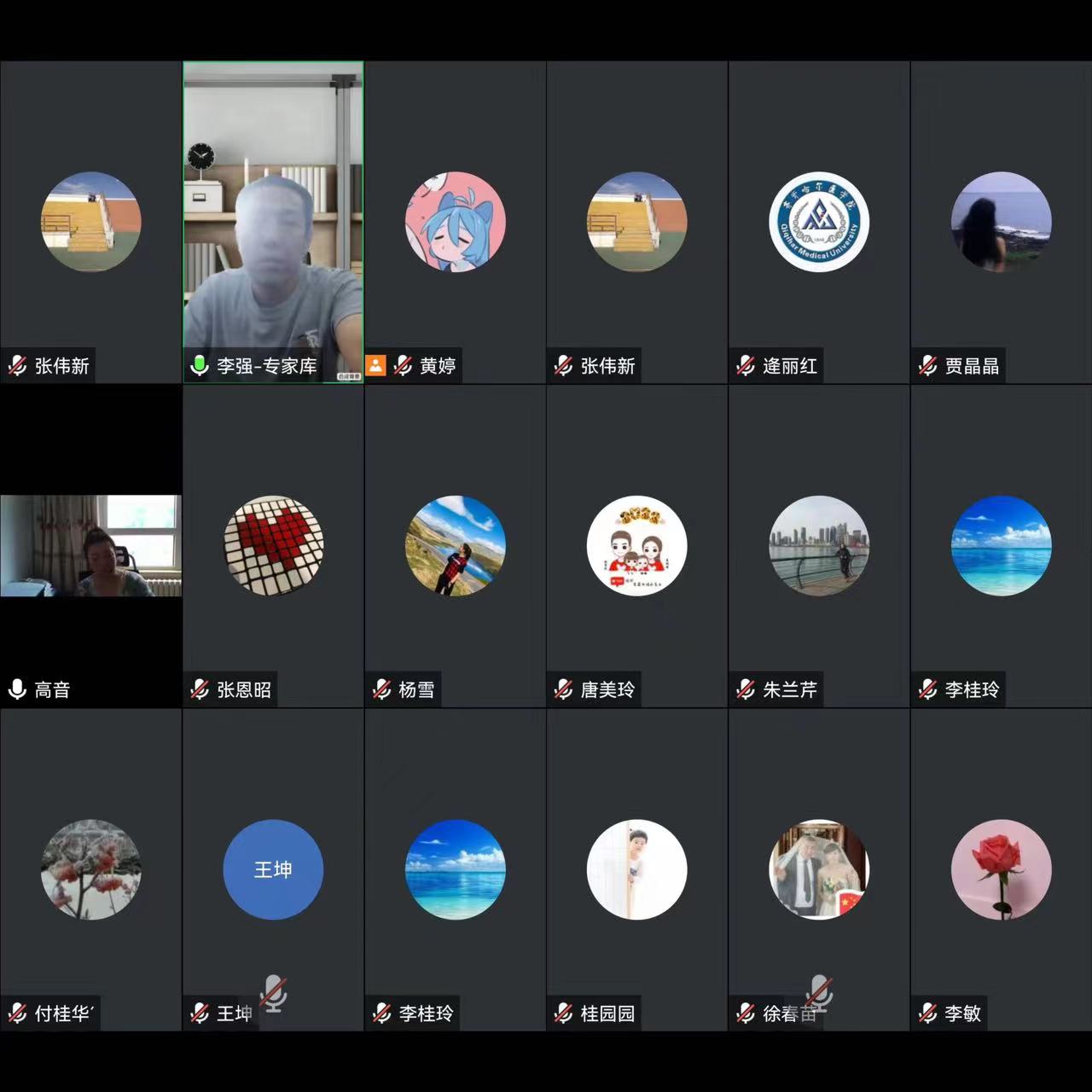Click the city skyline avatar of 朱兰芹

pos(819,545)
